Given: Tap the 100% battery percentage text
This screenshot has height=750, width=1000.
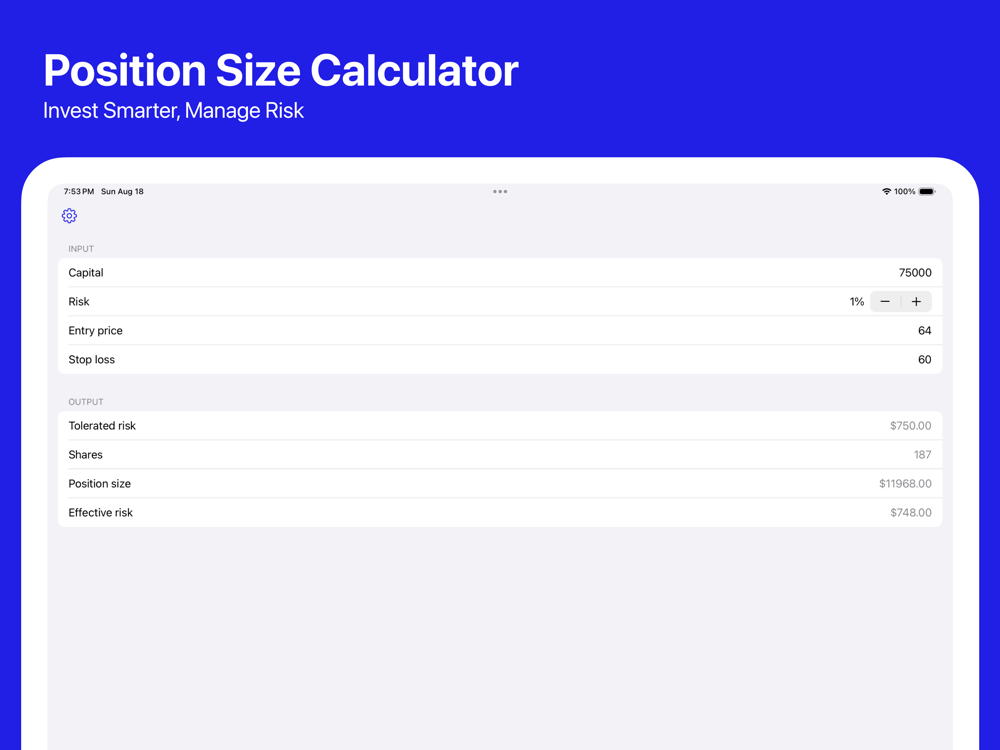Looking at the screenshot, I should coord(905,191).
